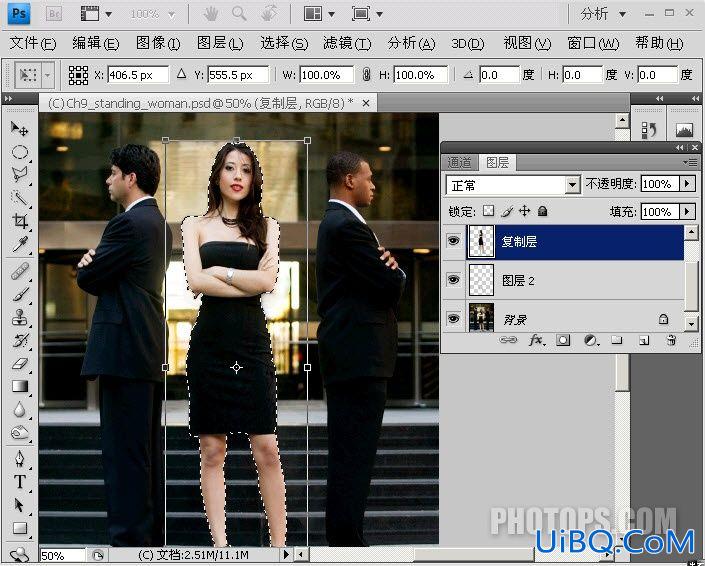Image resolution: width=705 pixels, height=566 pixels.
Task: Open the 滤镜(T) menu
Action: click(347, 44)
